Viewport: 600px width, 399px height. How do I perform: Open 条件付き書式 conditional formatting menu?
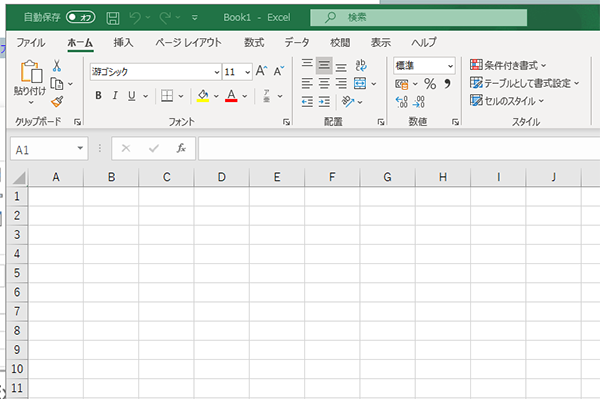[x=508, y=65]
